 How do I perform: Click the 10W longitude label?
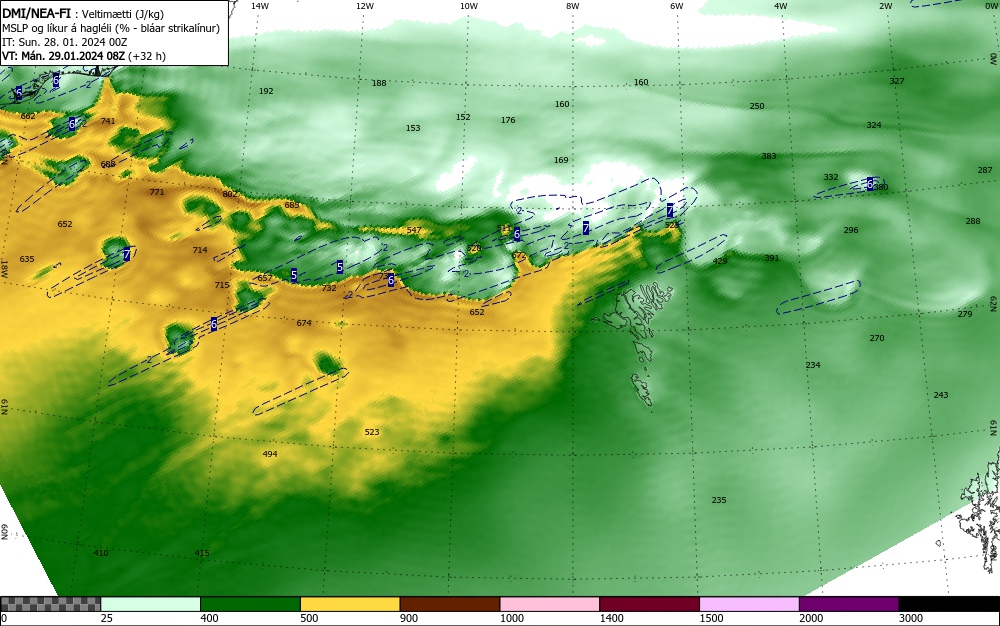pos(469,6)
